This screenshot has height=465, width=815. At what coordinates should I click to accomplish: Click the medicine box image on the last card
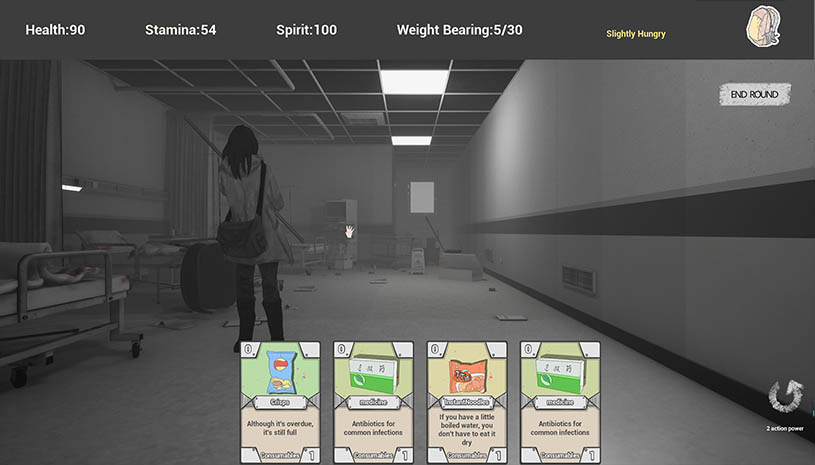[560, 371]
